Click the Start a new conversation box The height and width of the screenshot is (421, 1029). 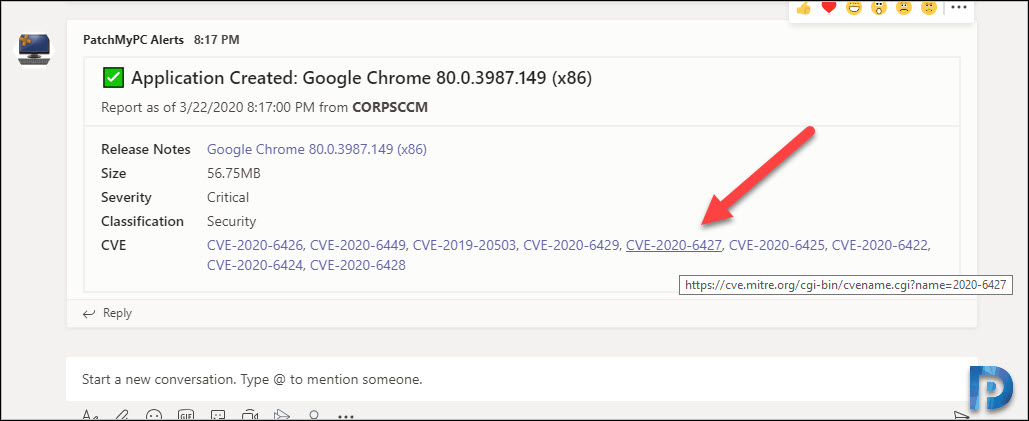[521, 379]
